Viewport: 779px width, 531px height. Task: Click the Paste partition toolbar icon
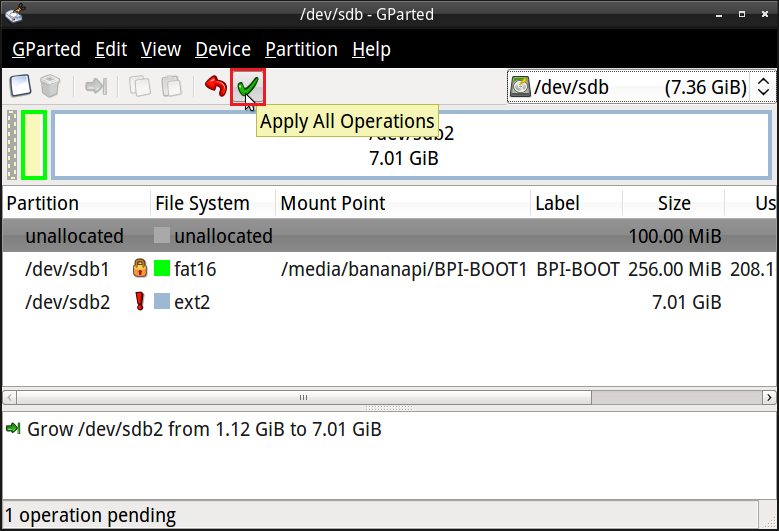pyautogui.click(x=171, y=87)
